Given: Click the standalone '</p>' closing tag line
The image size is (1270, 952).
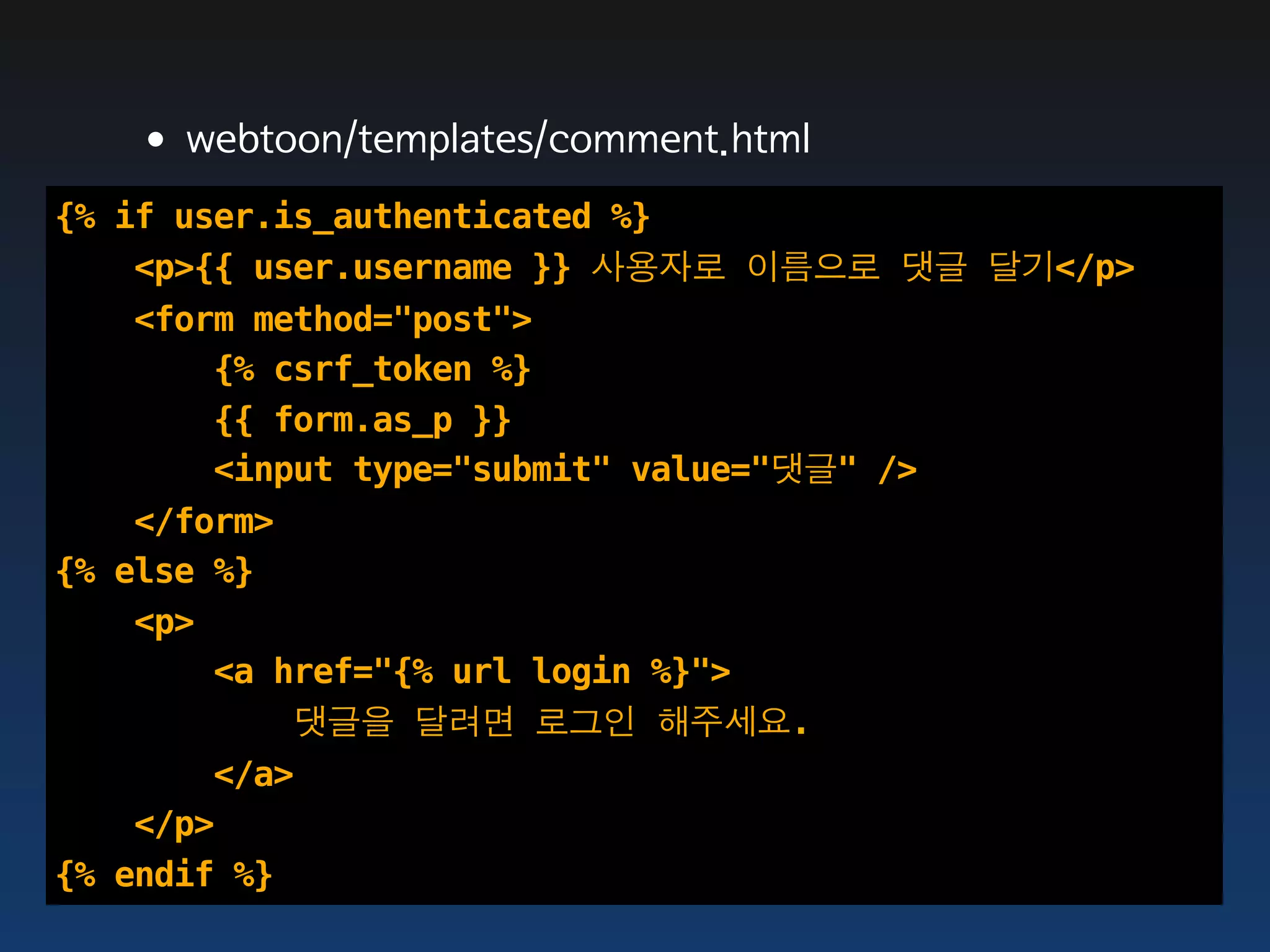Looking at the screenshot, I should pos(174,825).
